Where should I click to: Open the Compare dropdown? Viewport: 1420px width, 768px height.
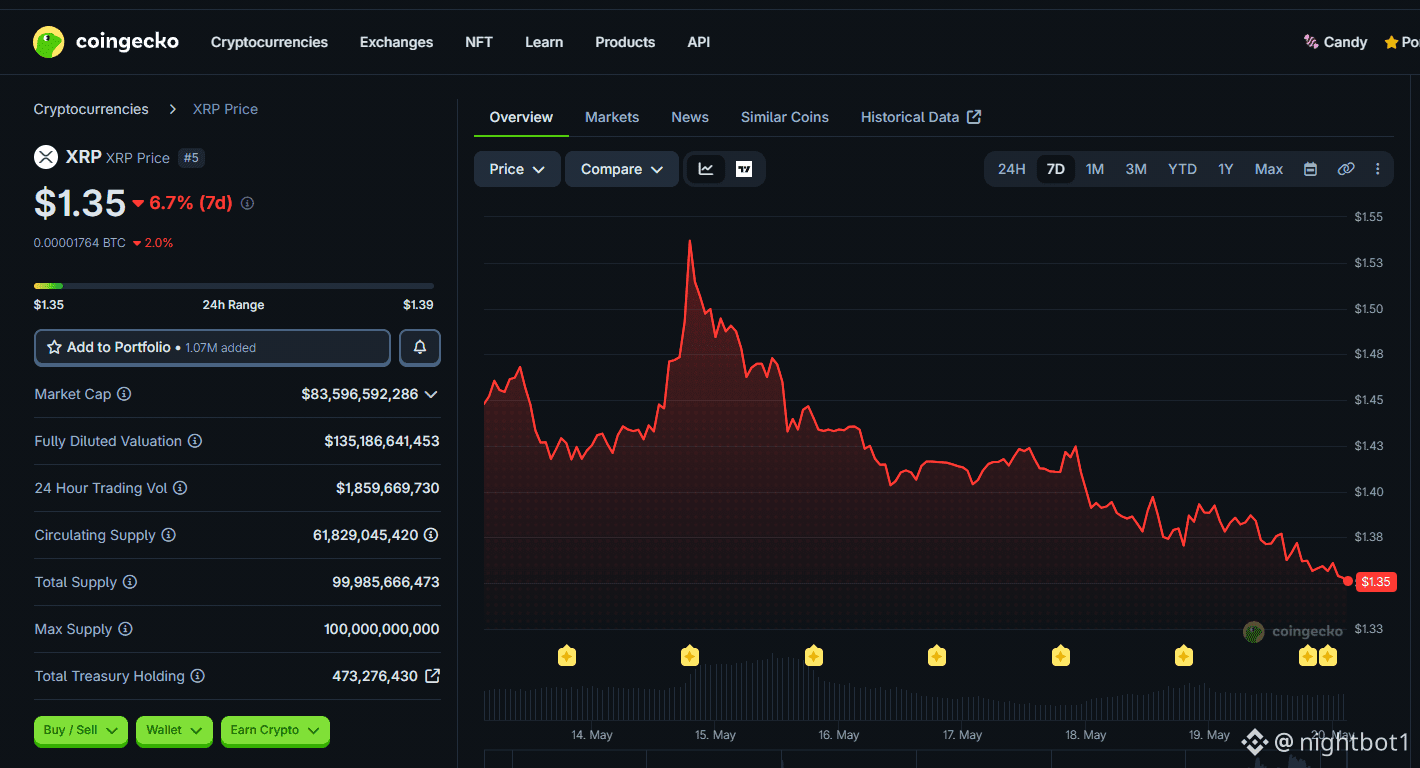[x=622, y=169]
